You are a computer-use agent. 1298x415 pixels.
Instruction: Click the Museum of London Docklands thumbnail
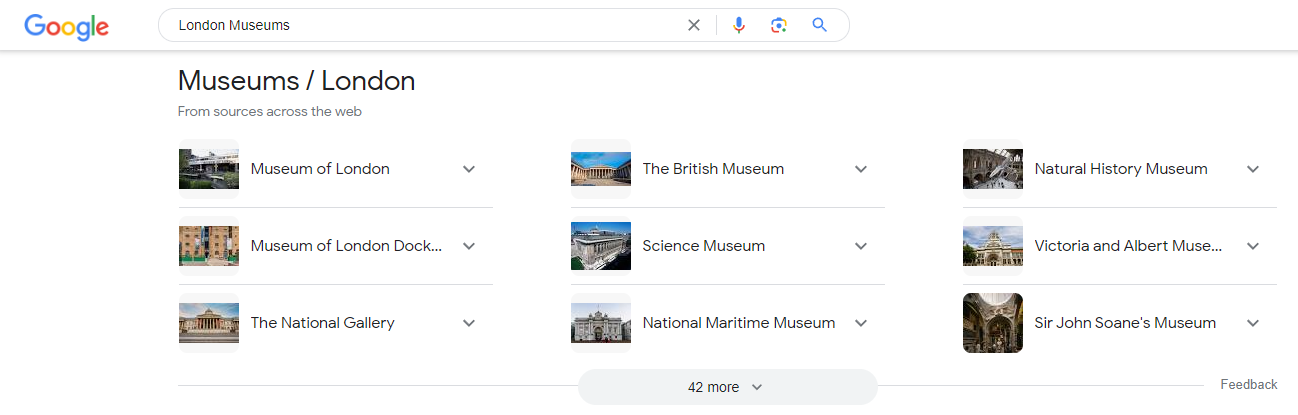pos(209,246)
